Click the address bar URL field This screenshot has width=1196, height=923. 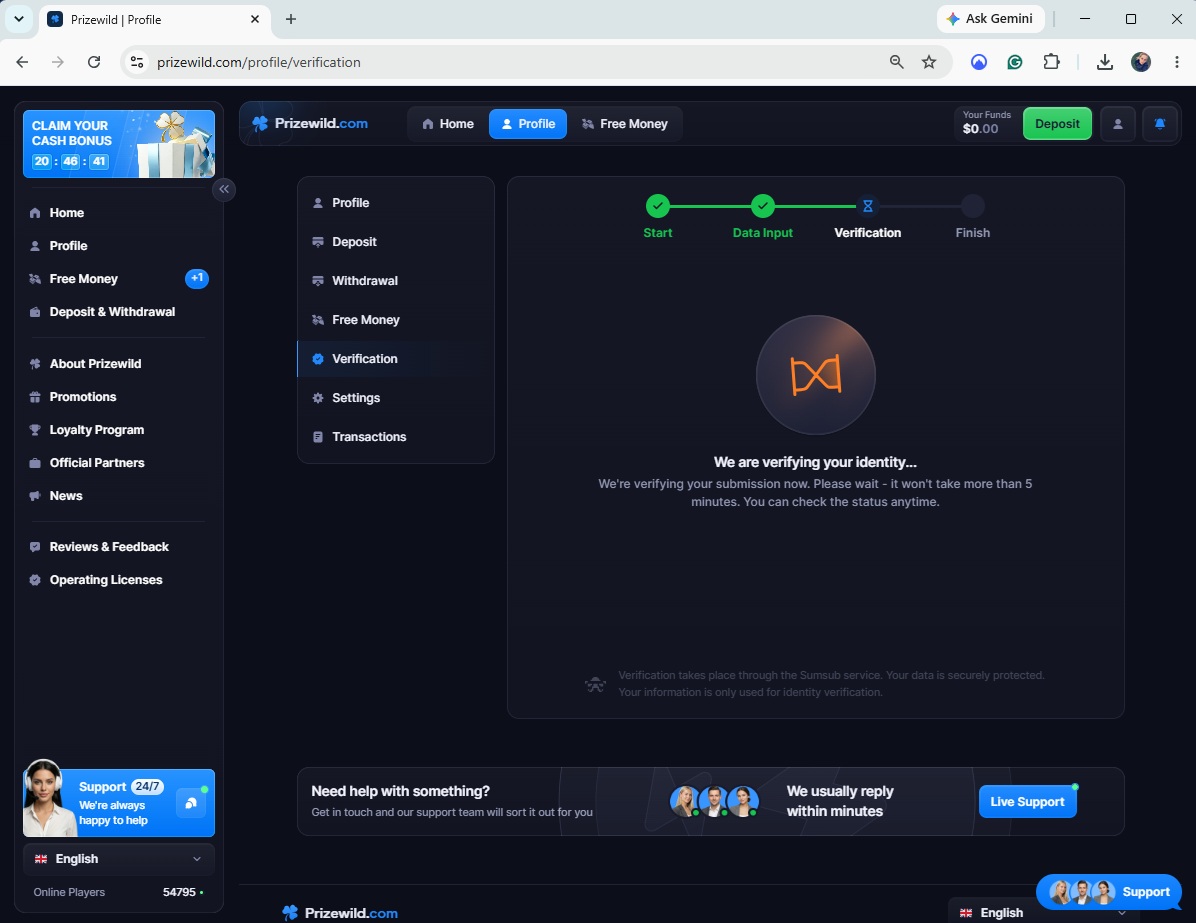pyautogui.click(x=503, y=62)
